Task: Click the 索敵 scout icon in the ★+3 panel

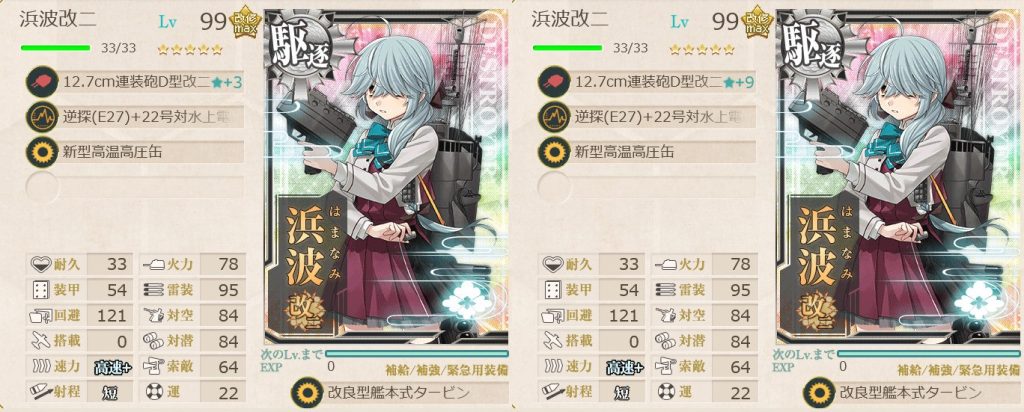Action: point(154,367)
